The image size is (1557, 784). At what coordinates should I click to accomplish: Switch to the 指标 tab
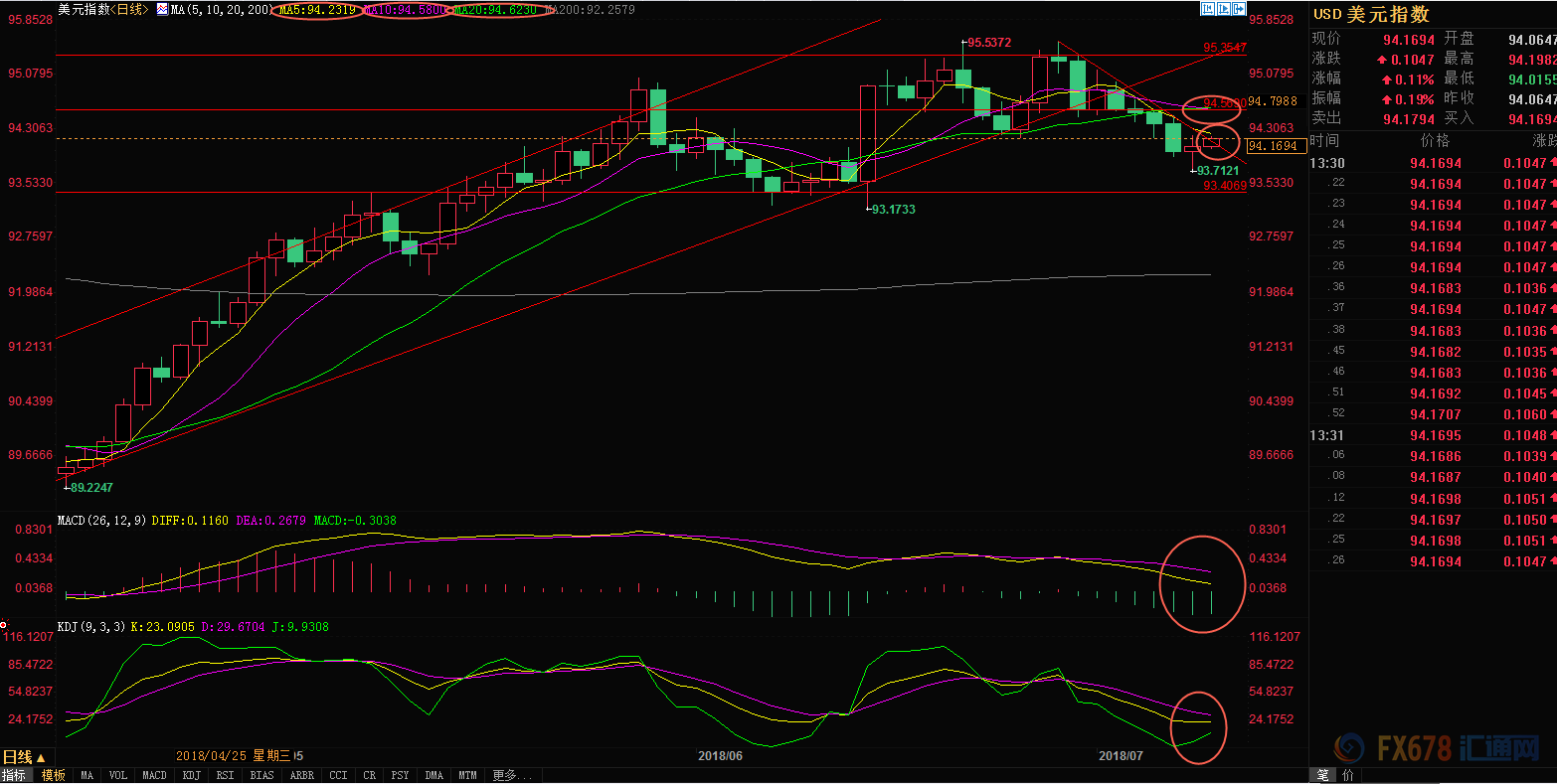coord(14,775)
